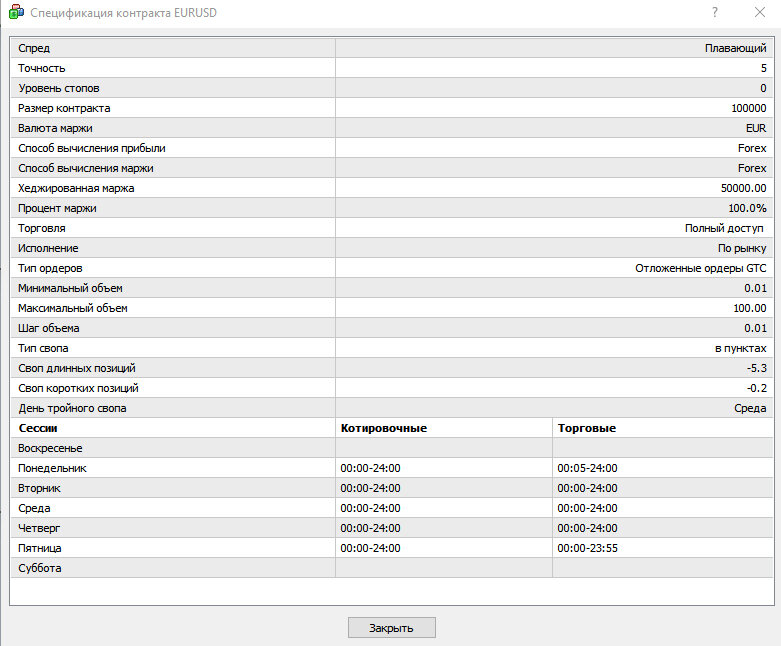Click the Сессии column header
Image resolution: width=781 pixels, height=646 pixels.
pos(38,428)
